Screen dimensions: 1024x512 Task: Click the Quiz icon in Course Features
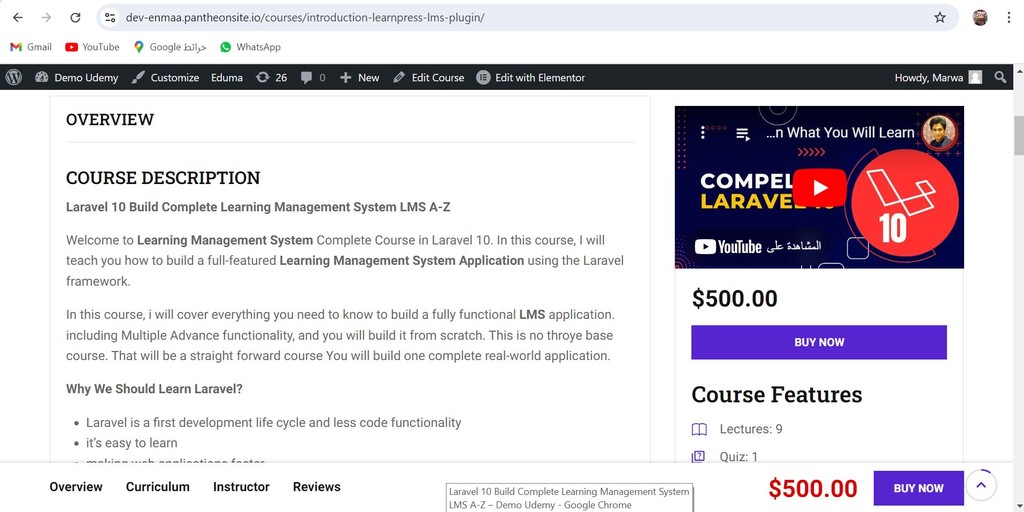coord(699,456)
